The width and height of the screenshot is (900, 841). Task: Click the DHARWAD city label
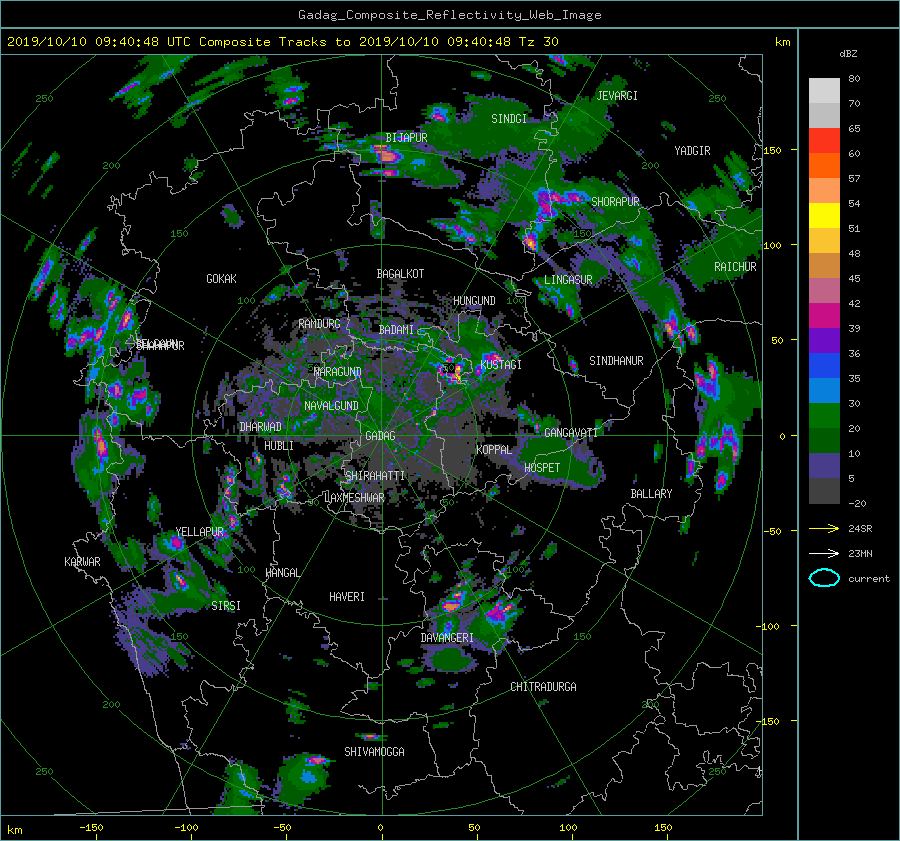260,427
